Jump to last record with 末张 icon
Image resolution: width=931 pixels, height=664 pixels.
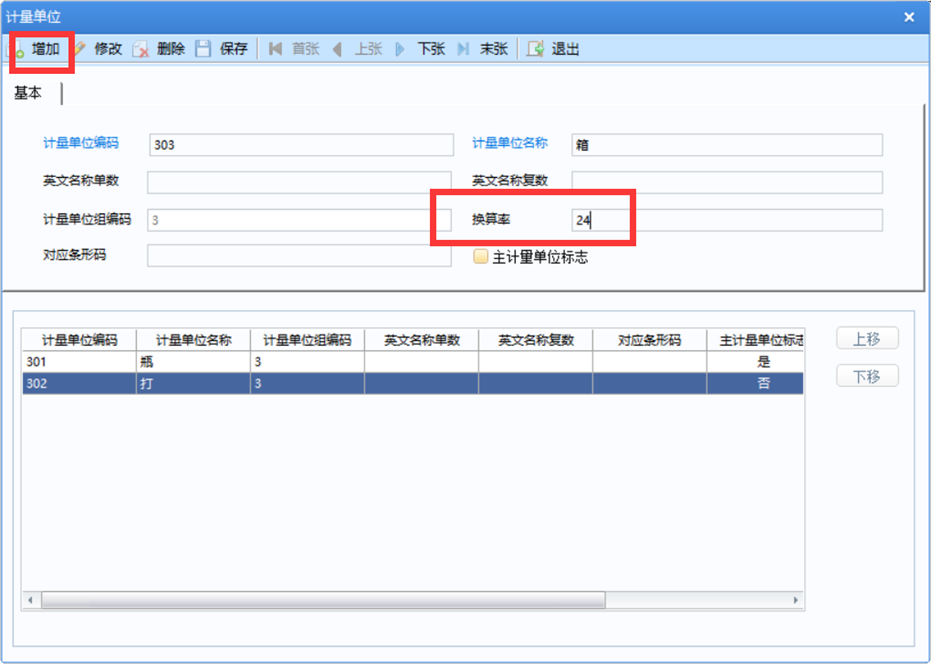point(463,49)
